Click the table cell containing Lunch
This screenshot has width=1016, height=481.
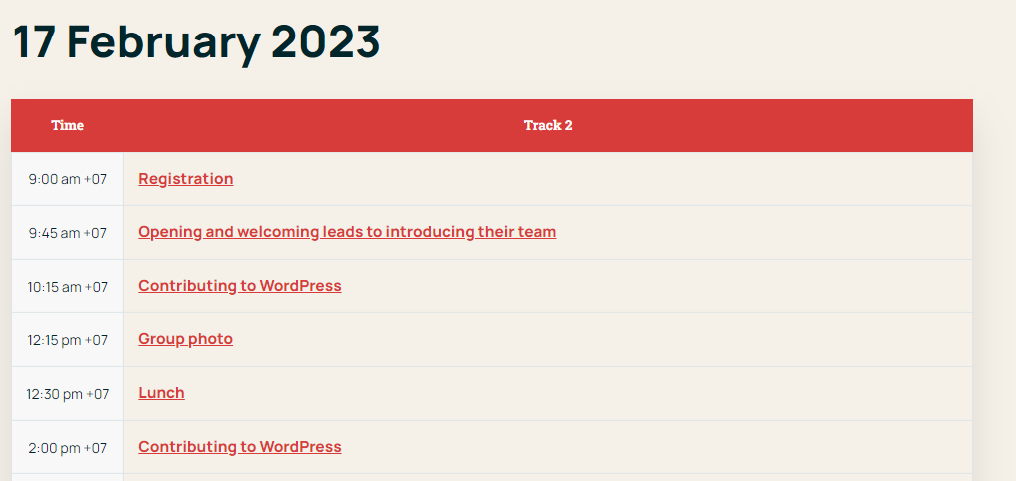point(548,393)
